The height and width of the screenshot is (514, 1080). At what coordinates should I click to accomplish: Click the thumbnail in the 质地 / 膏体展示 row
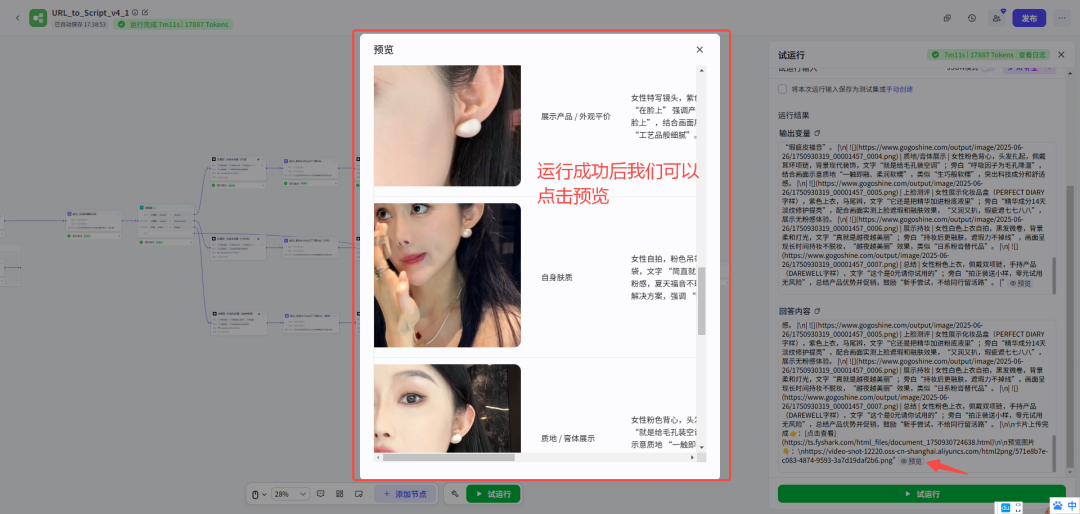click(x=447, y=408)
